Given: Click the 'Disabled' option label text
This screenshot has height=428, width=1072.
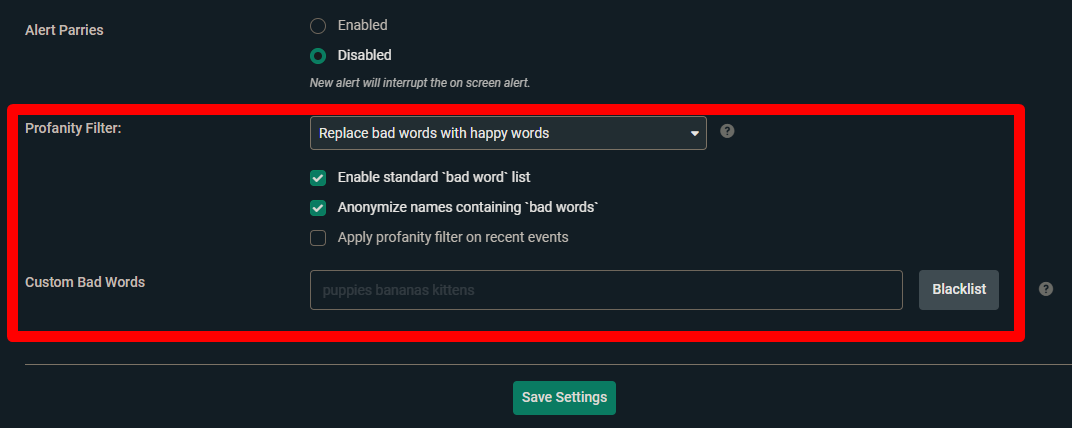Looking at the screenshot, I should click(x=364, y=55).
